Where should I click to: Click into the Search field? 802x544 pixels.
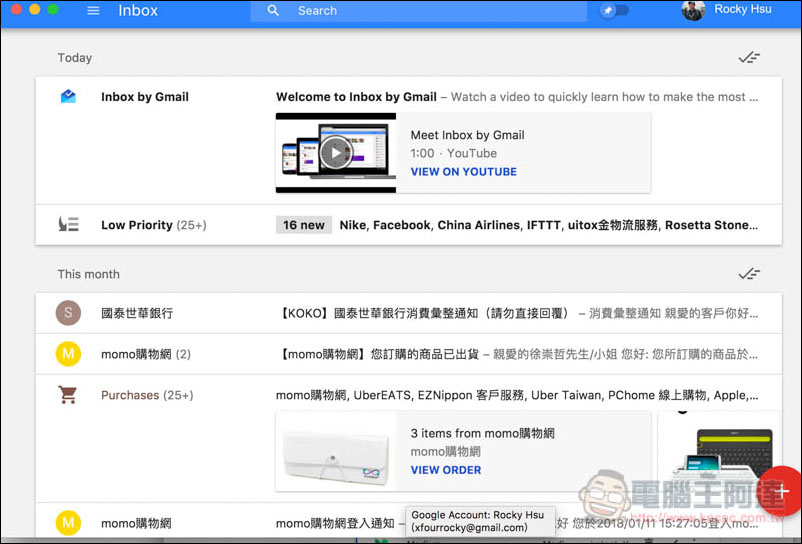point(418,11)
